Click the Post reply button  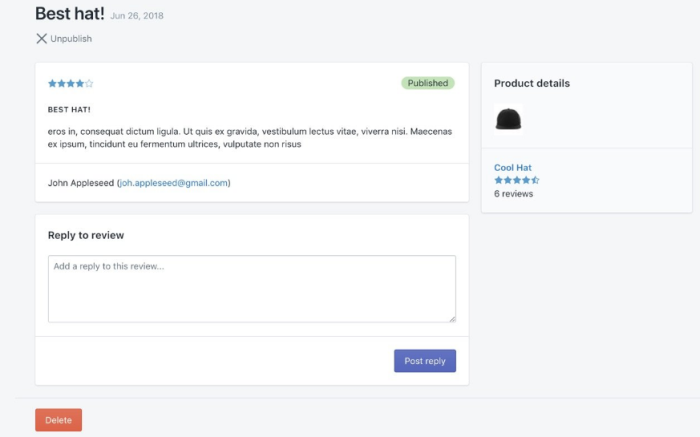(425, 361)
